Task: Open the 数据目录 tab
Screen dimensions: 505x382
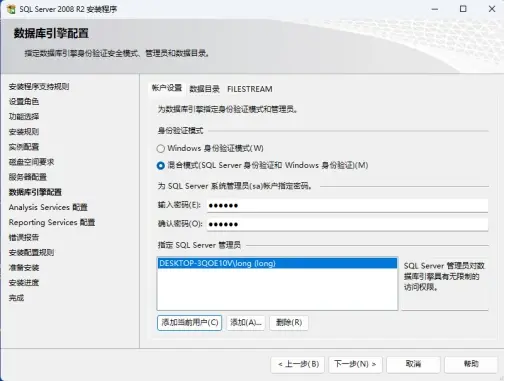Action: (204, 89)
